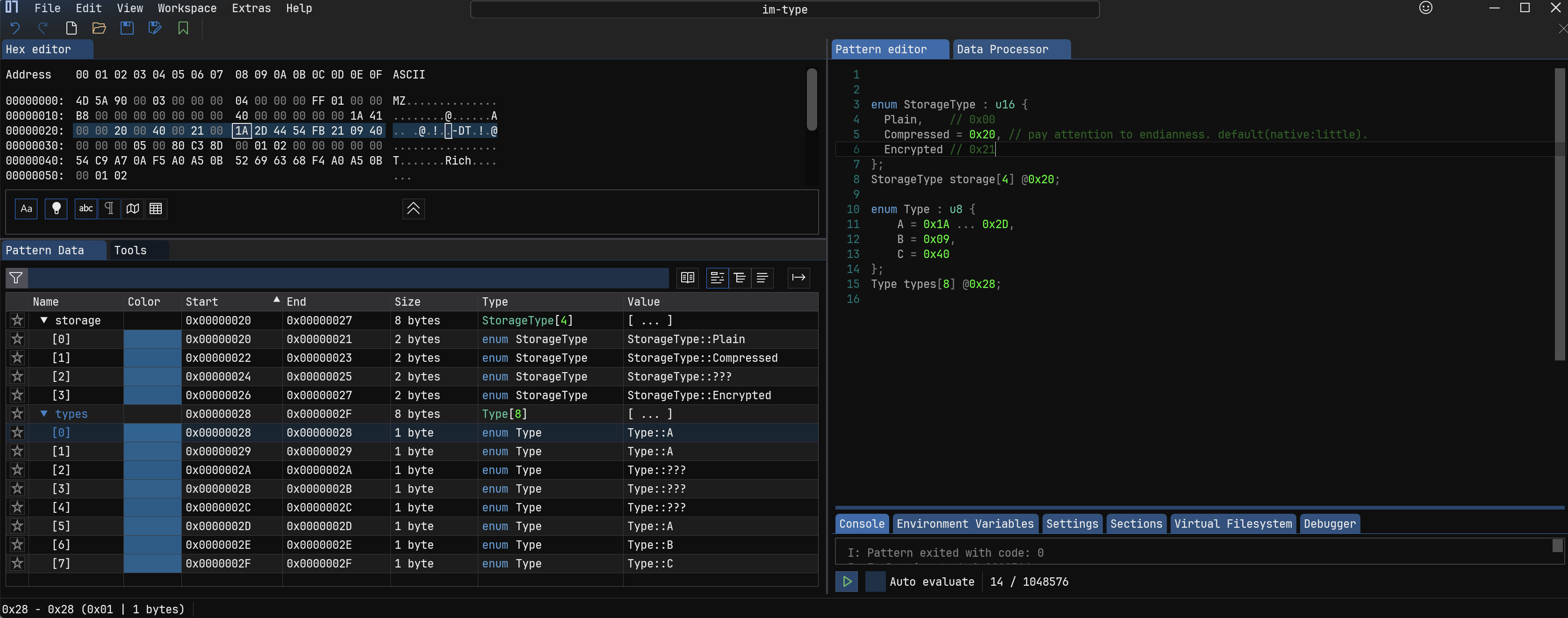Click the open file folder icon
Viewport: 1568px width, 618px height.
tap(99, 28)
